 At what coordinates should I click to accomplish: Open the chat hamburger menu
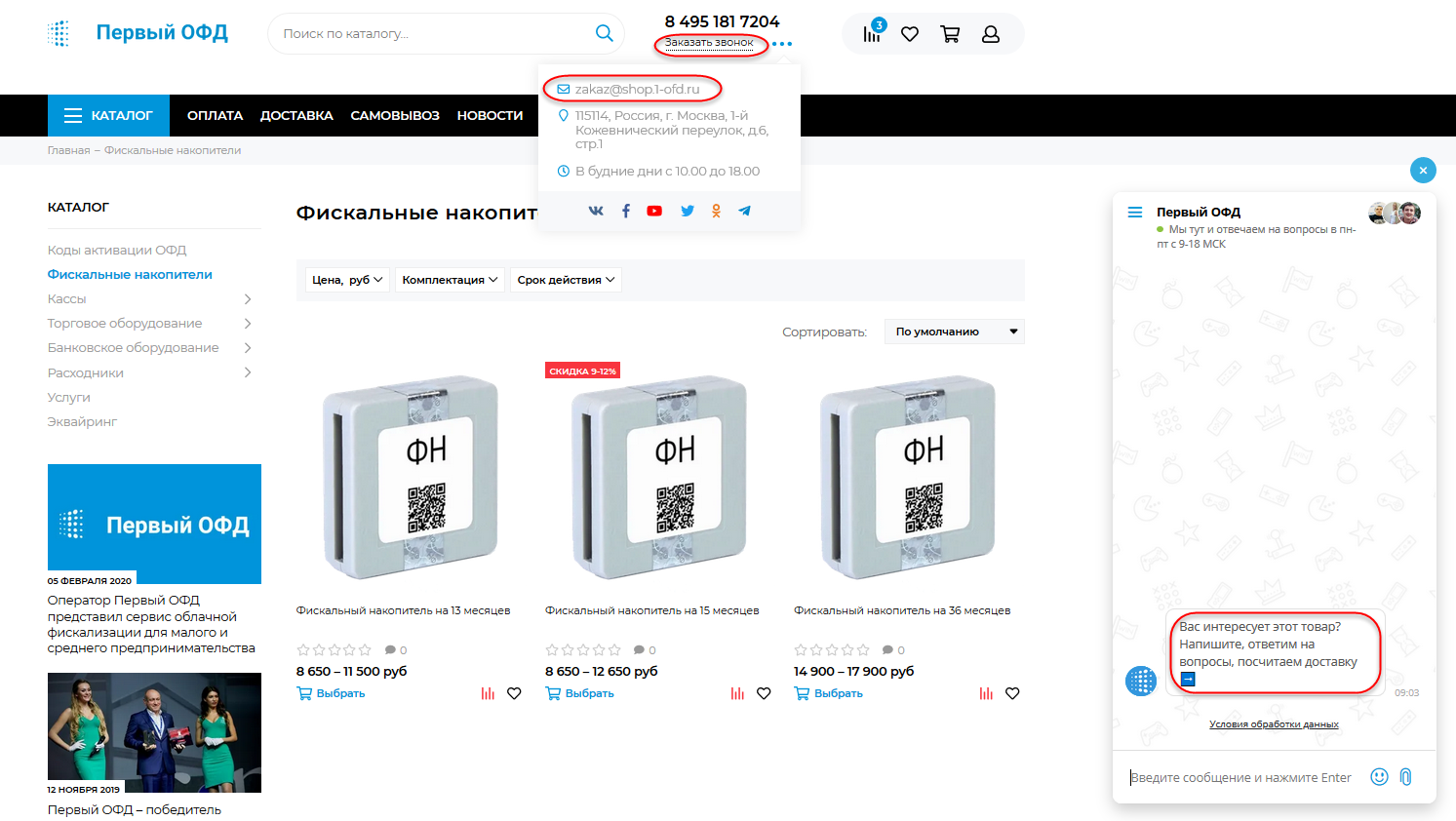tap(1135, 212)
